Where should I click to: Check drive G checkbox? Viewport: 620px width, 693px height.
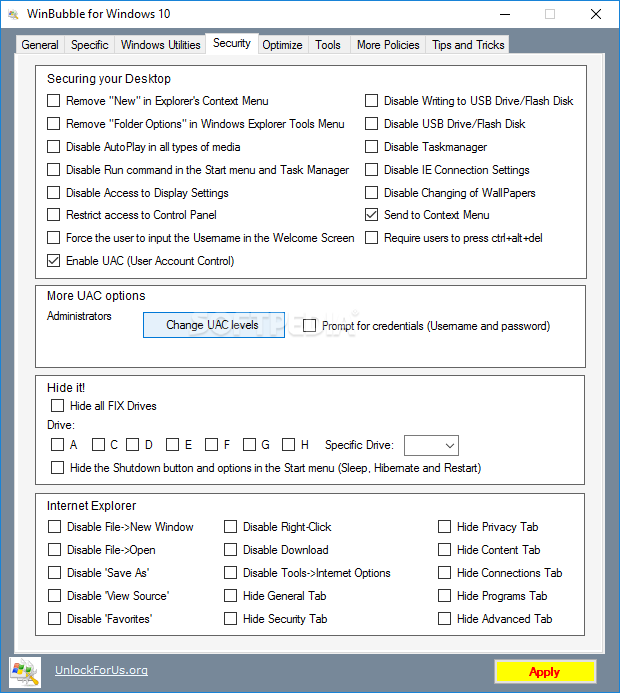tap(249, 445)
